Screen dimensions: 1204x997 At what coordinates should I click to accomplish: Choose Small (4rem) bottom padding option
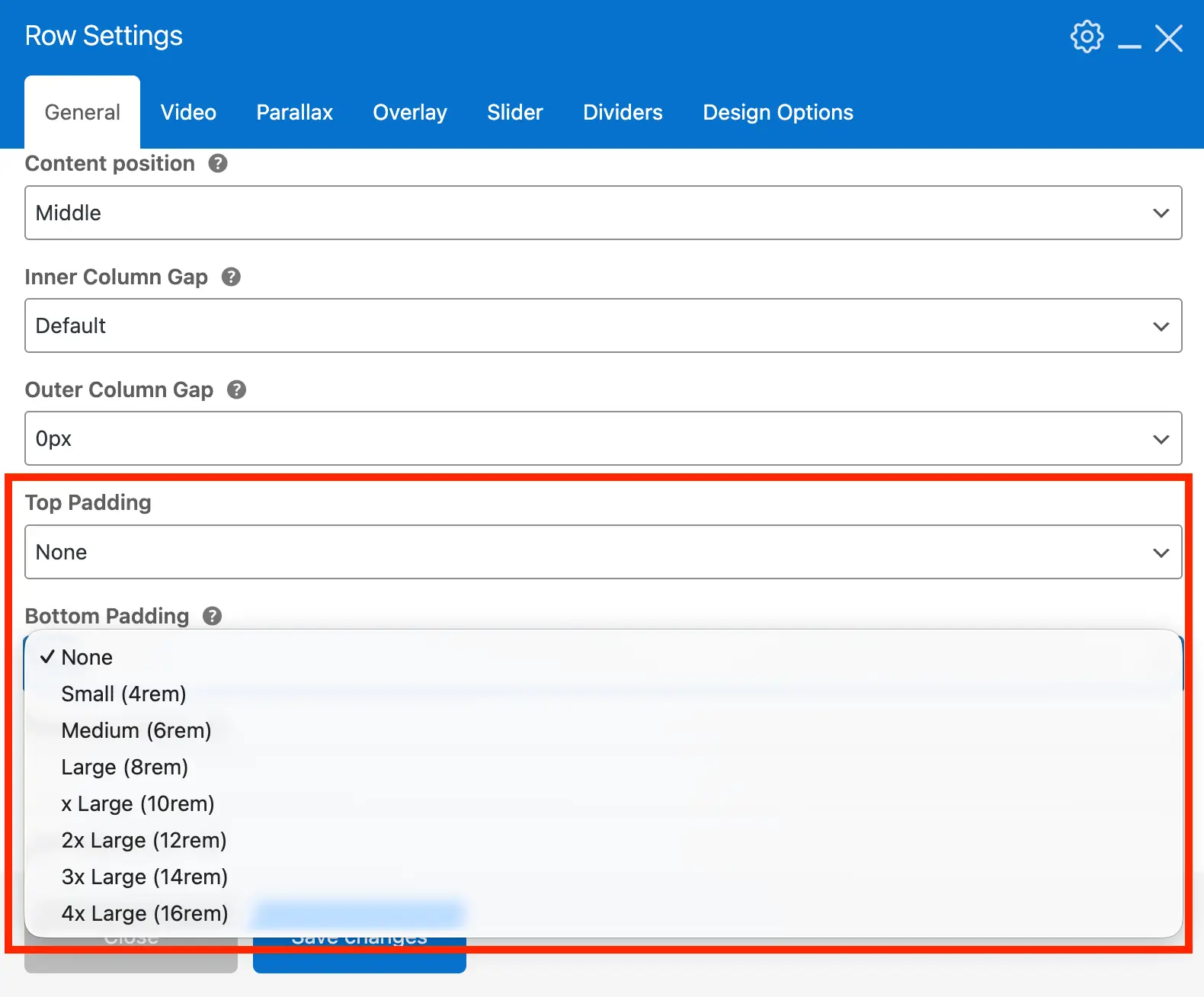tap(123, 694)
